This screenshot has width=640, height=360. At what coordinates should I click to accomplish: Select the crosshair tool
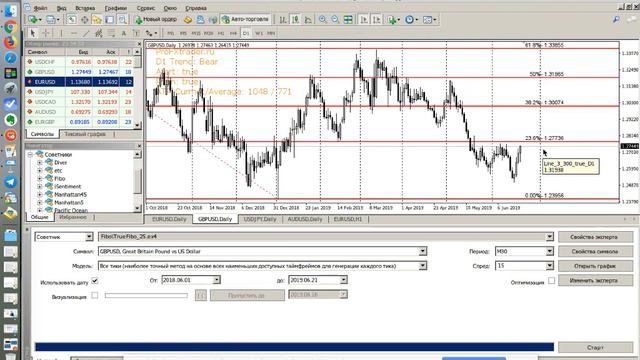tap(46, 33)
